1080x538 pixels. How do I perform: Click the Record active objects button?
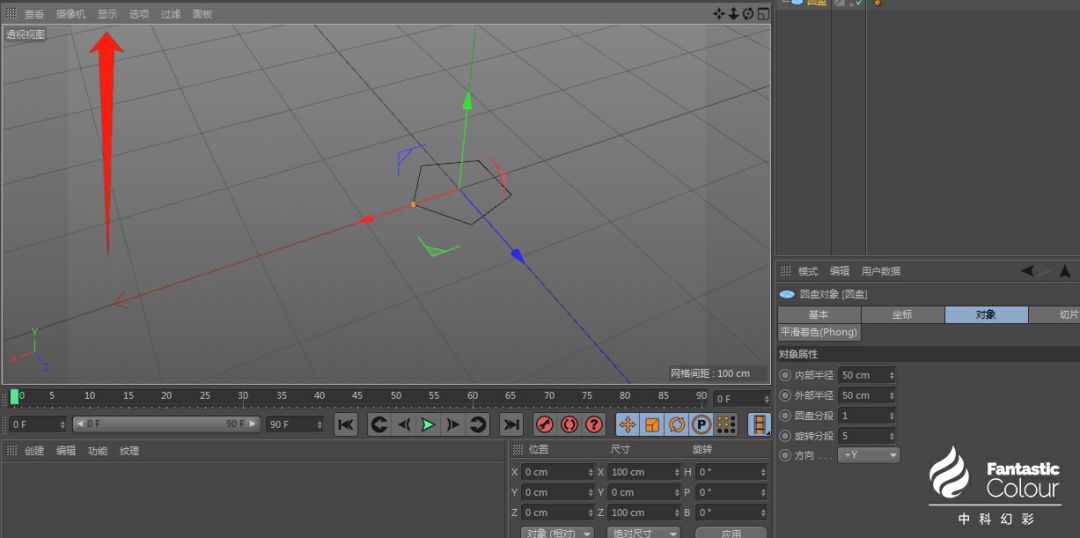coord(545,425)
